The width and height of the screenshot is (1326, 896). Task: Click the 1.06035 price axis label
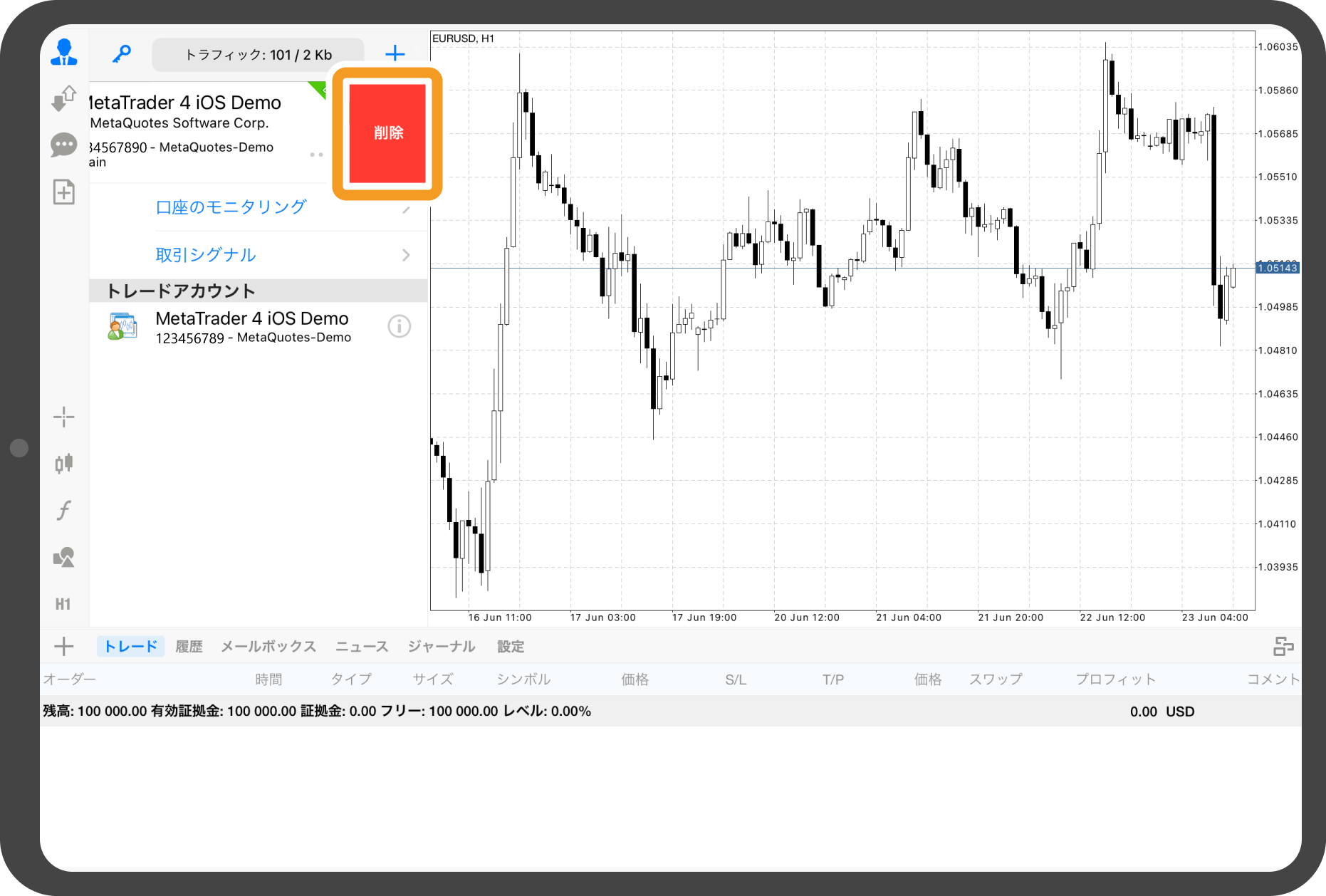click(x=1278, y=47)
